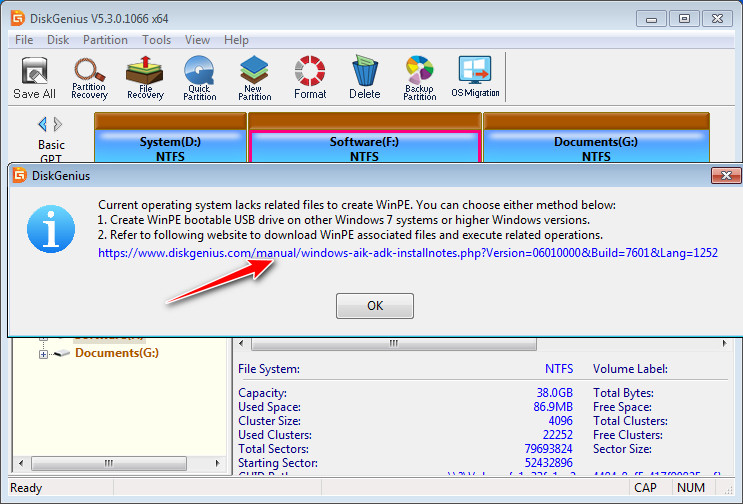Click the DiskGenius logo in the main title bar
This screenshot has width=743, height=504.
tap(18, 18)
